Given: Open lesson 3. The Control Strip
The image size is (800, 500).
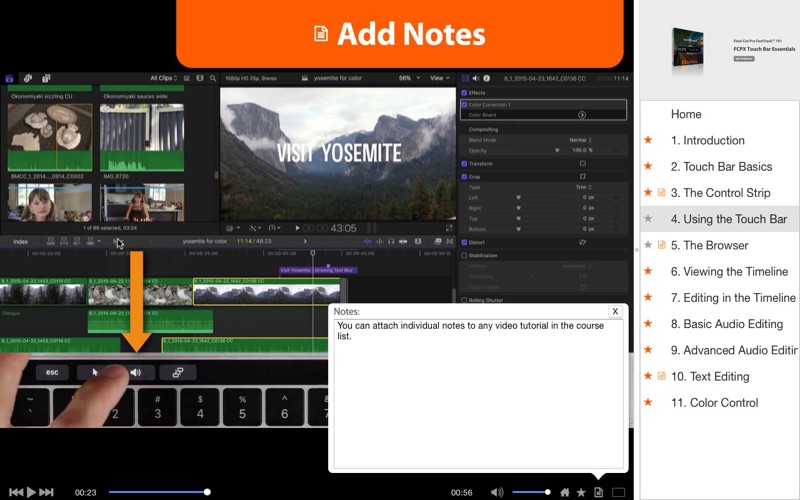Looking at the screenshot, I should (x=720, y=193).
